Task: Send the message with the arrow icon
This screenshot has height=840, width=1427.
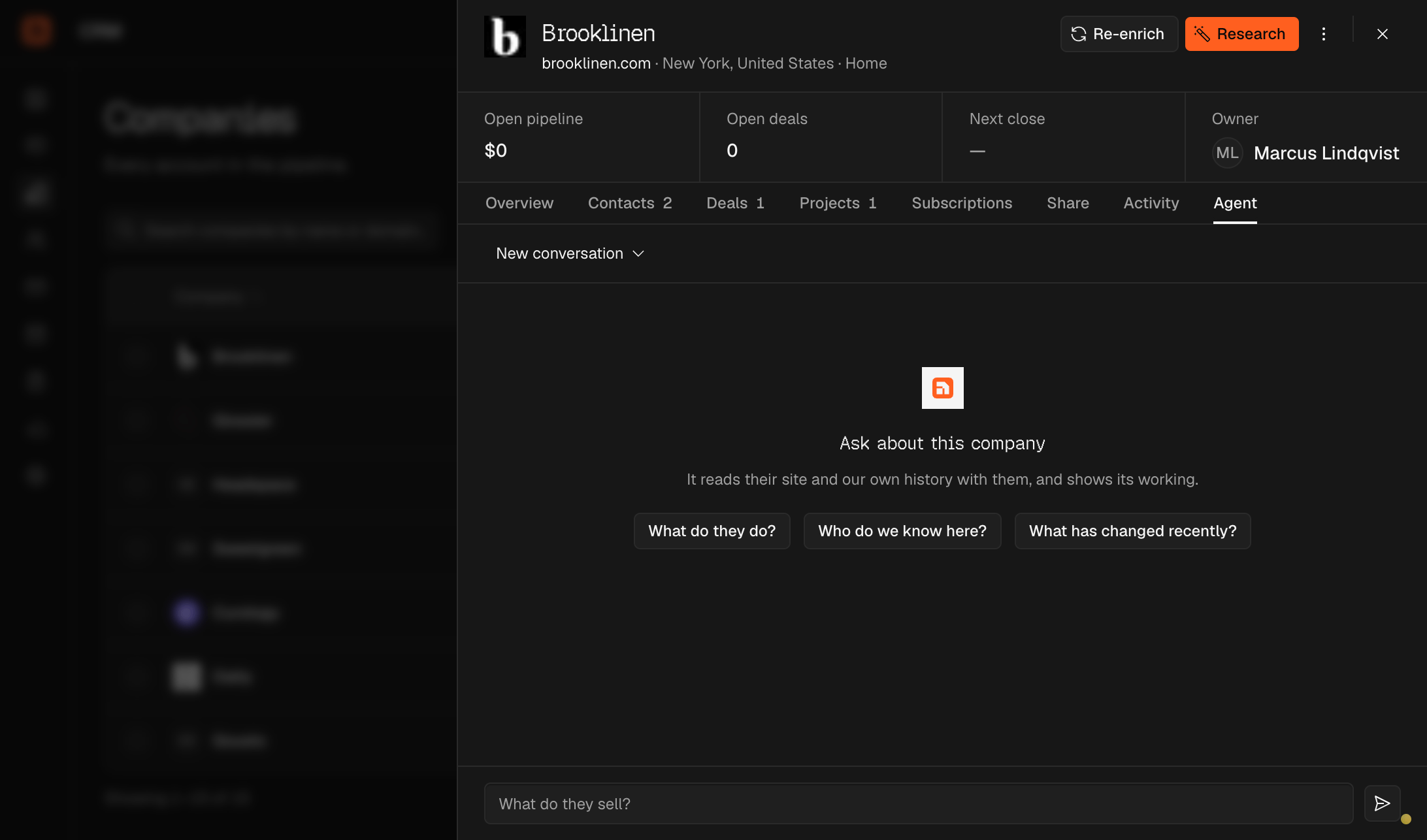Action: tap(1382, 803)
